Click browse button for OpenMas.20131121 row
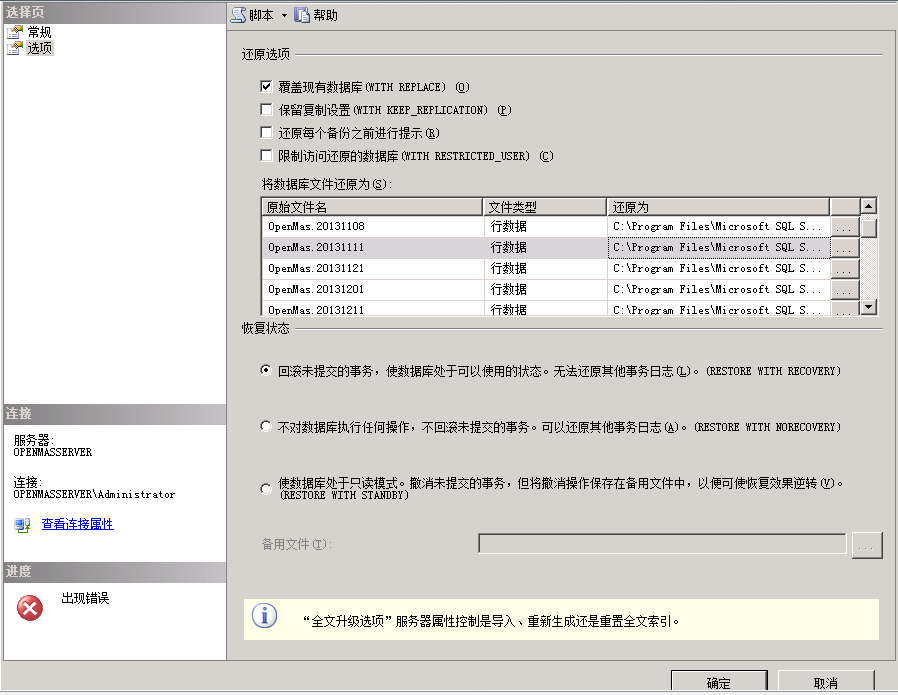This screenshot has width=898, height=695. click(x=844, y=269)
